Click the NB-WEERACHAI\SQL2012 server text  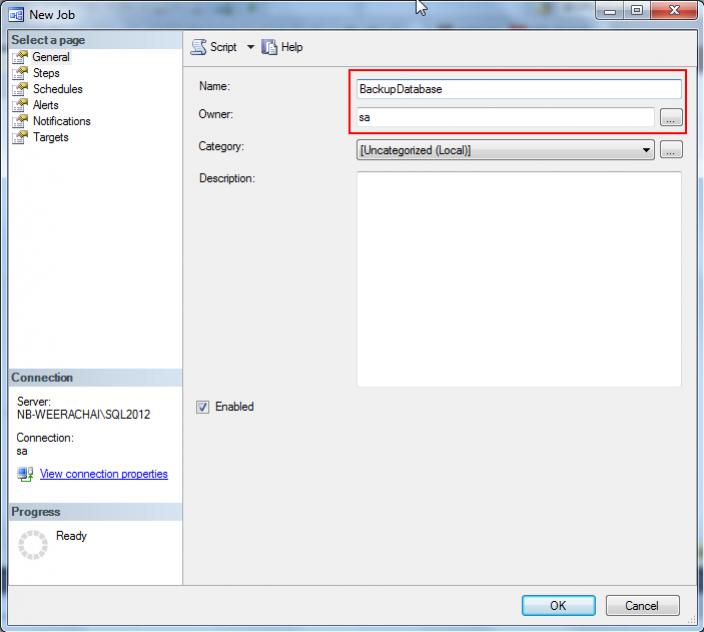pyautogui.click(x=84, y=415)
